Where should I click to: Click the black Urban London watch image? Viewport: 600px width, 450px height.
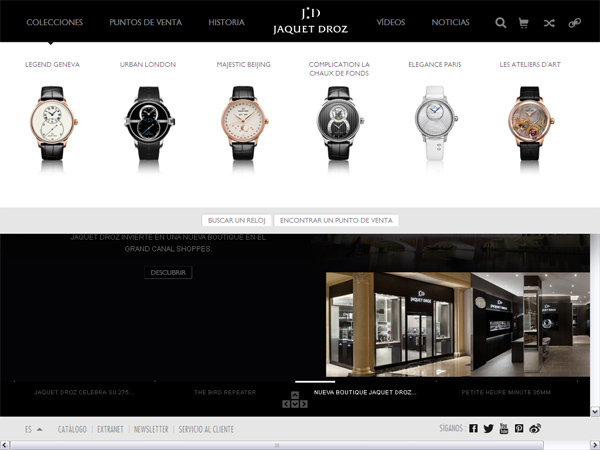coord(149,123)
